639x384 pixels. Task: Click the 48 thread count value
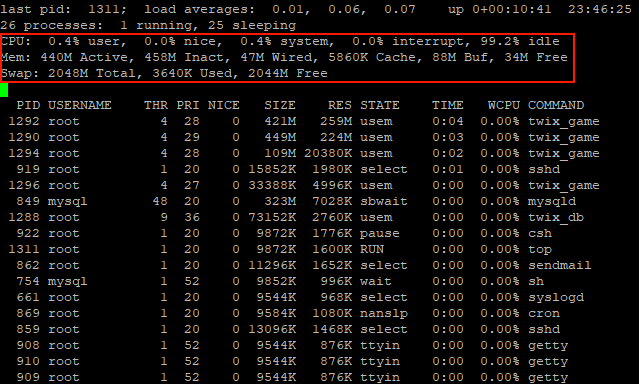[160, 201]
